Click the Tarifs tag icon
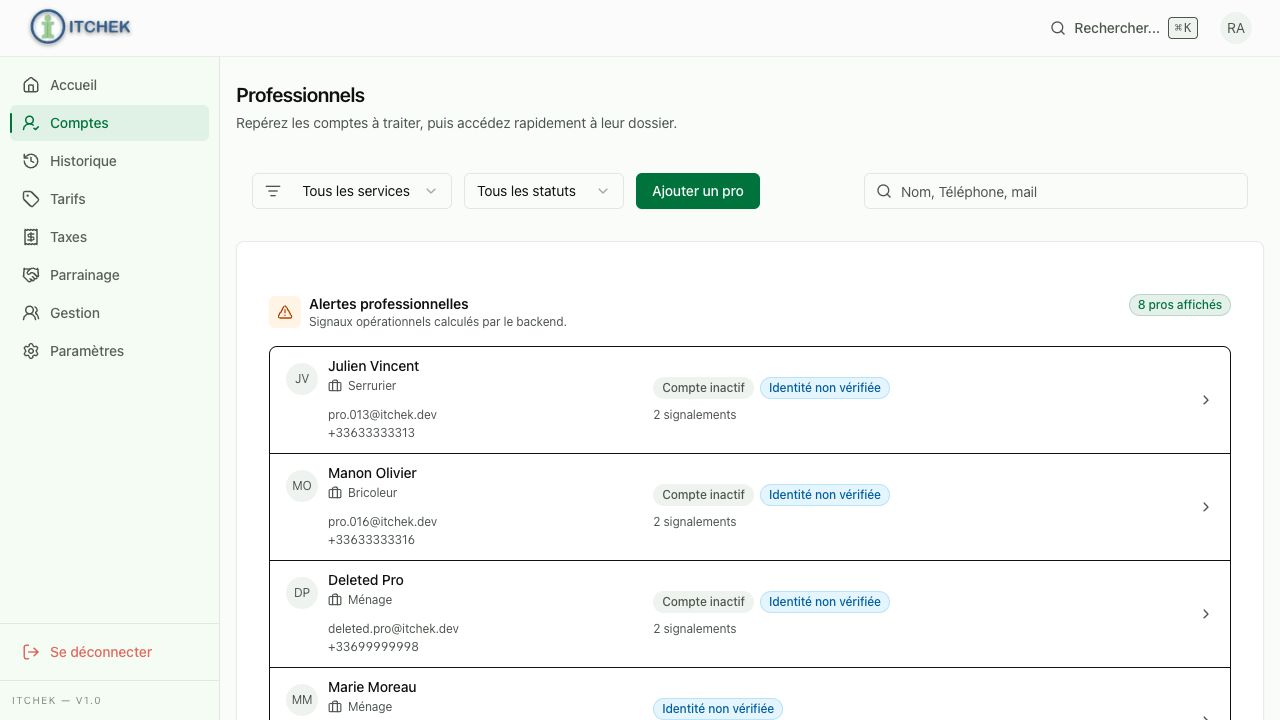The width and height of the screenshot is (1280, 720). pyautogui.click(x=31, y=199)
